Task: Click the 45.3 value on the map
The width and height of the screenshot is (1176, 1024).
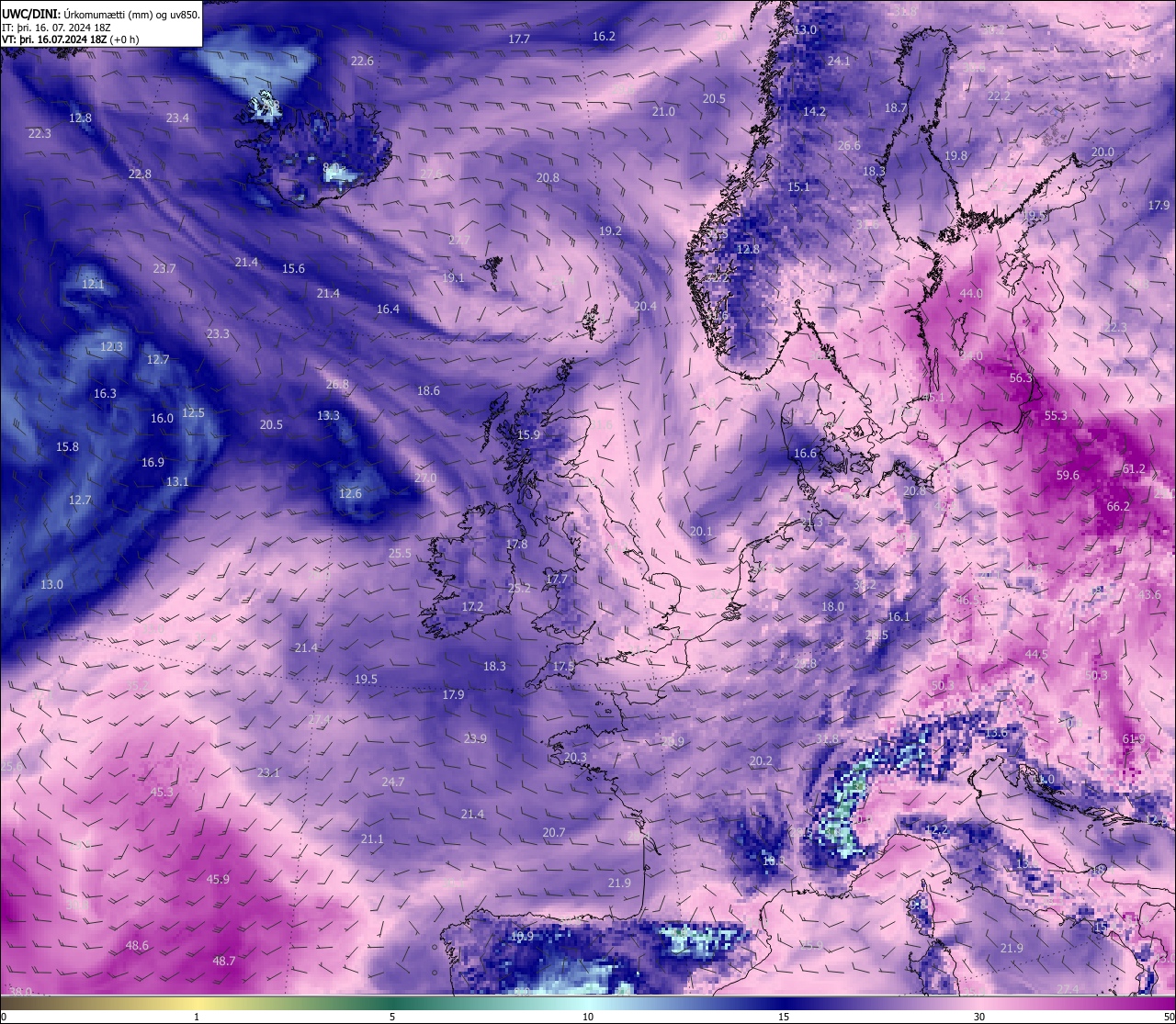Action: click(x=162, y=791)
